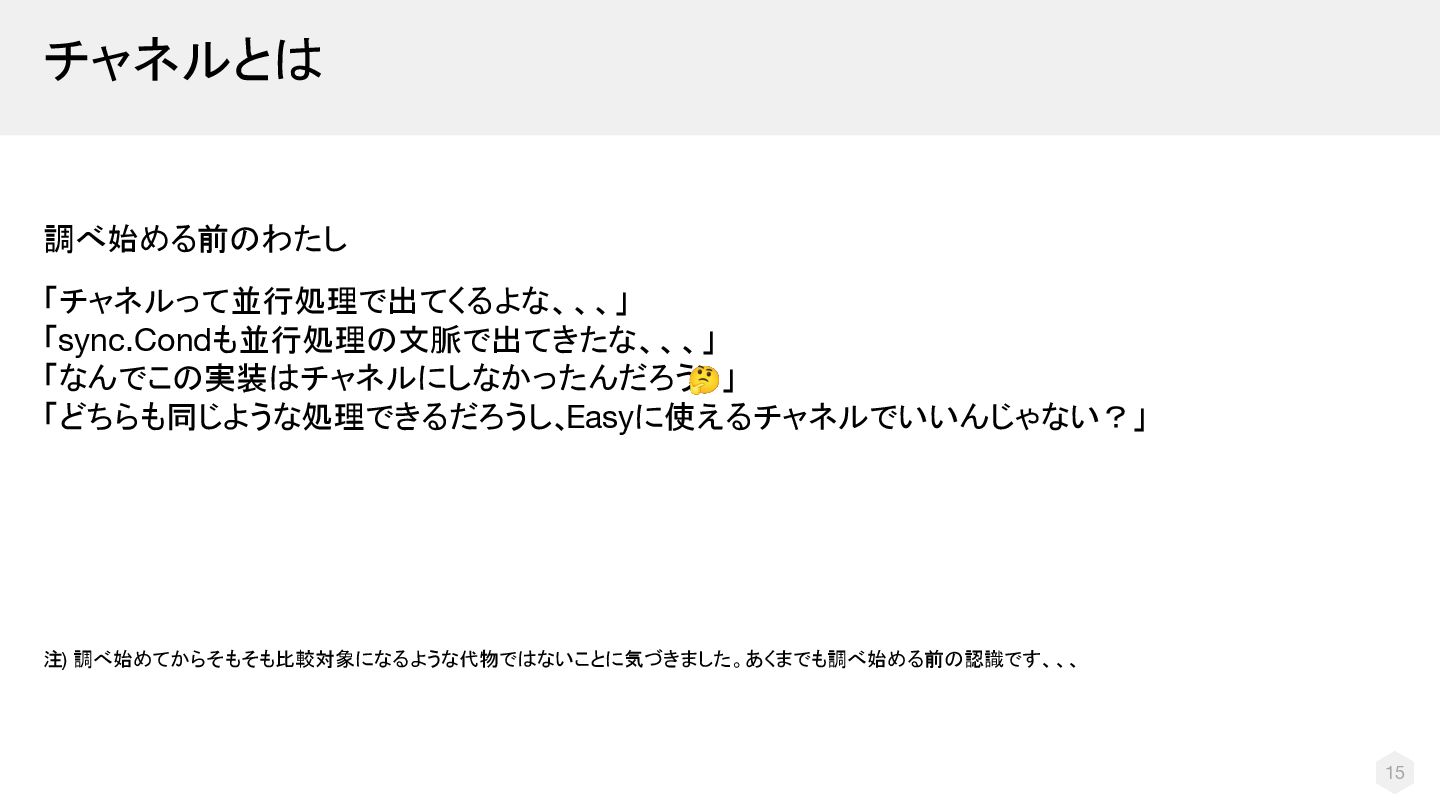Click the gray header bar beside the title
Image resolution: width=1440 pixels, height=810 pixels.
point(880,67)
